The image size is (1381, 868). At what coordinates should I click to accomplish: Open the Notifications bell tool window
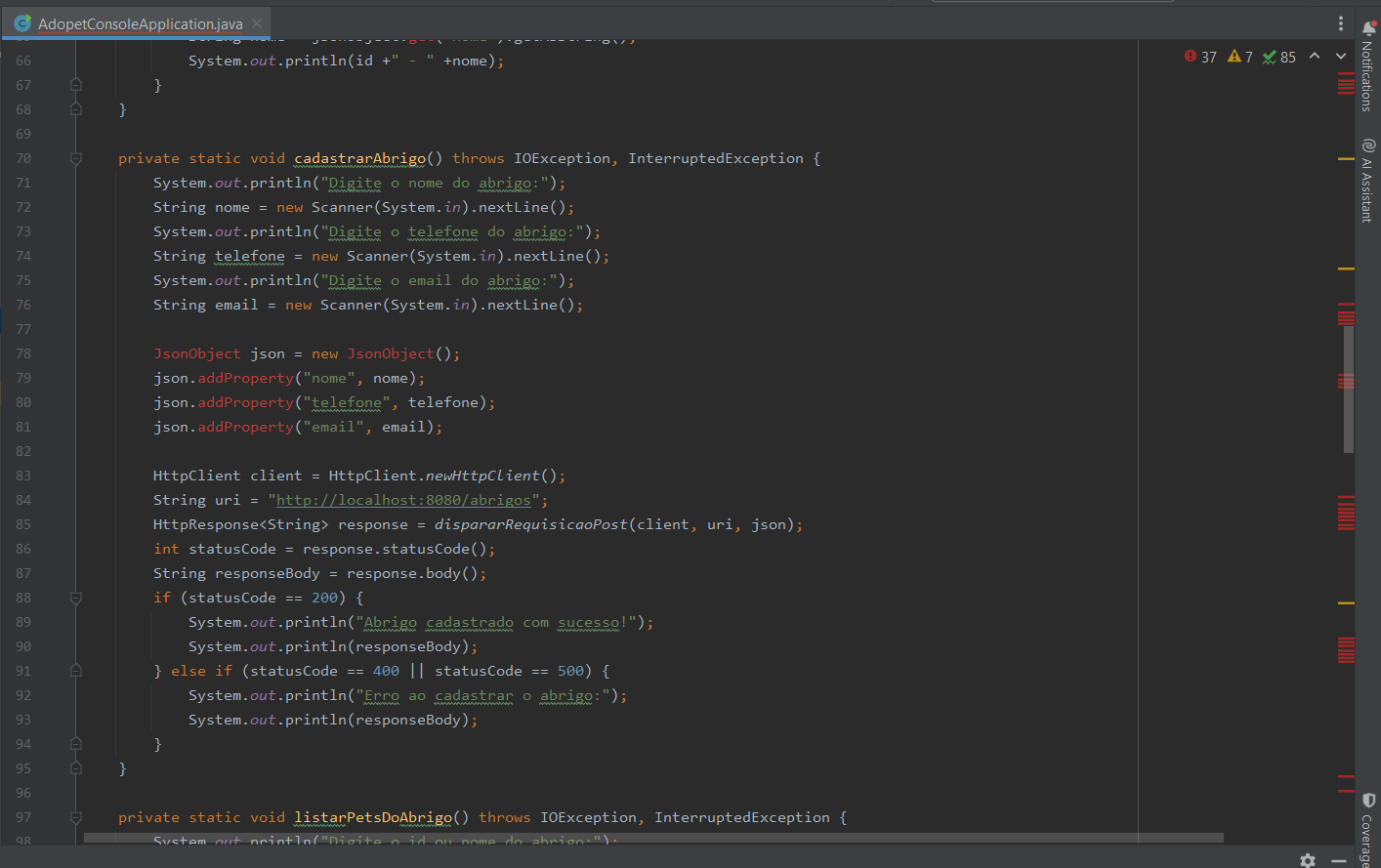(x=1368, y=27)
